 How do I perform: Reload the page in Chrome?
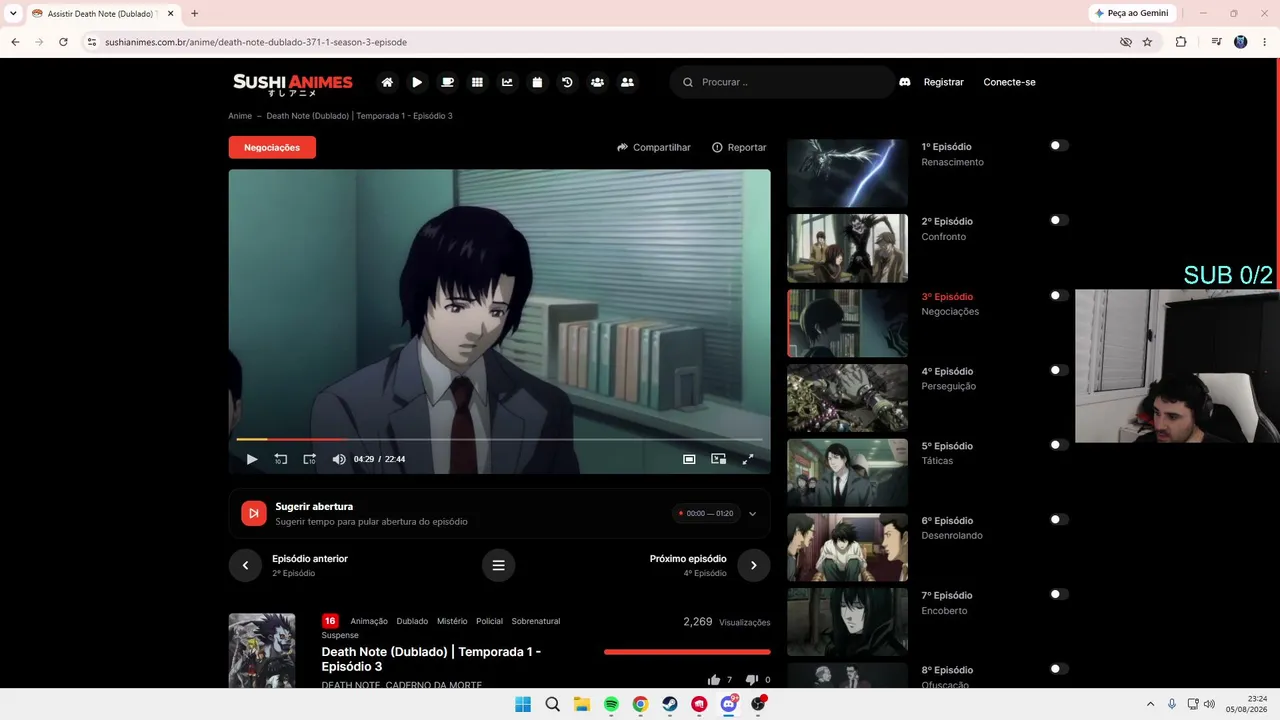[63, 42]
